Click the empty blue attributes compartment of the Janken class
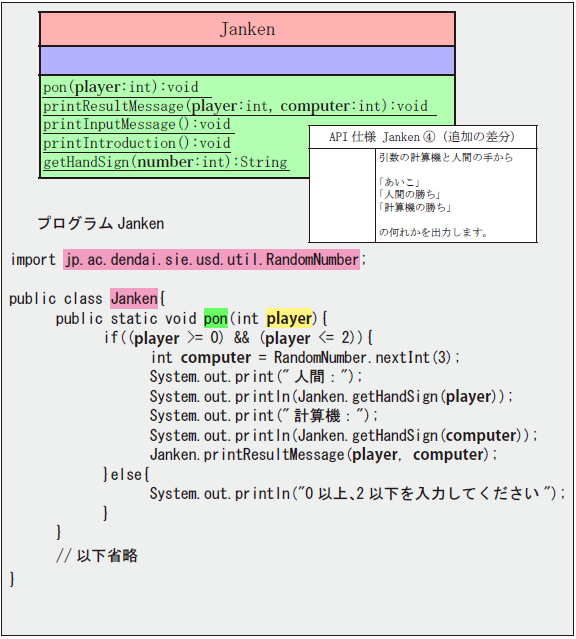Image resolution: width=576 pixels, height=639 pixels. tap(247, 61)
